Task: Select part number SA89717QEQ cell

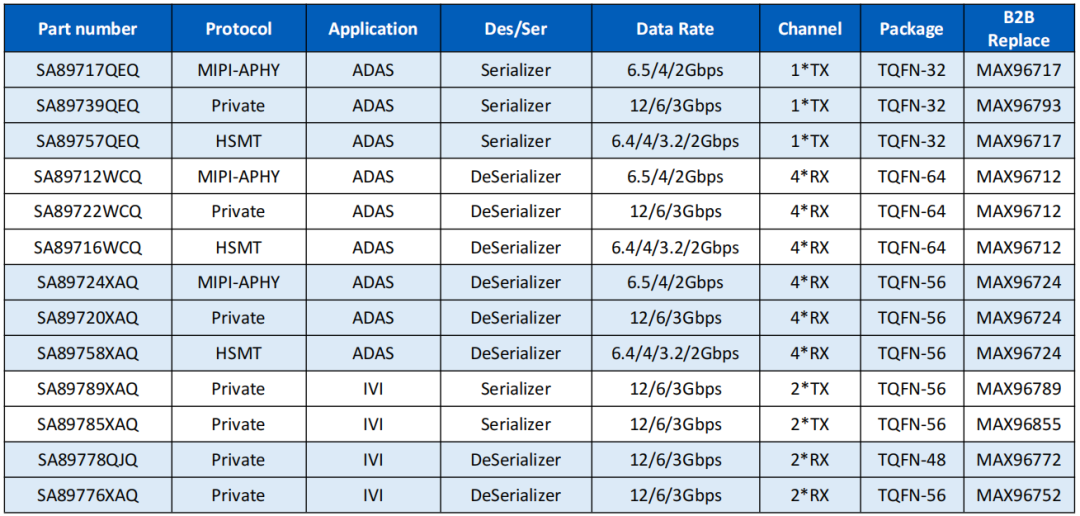Action: (88, 70)
